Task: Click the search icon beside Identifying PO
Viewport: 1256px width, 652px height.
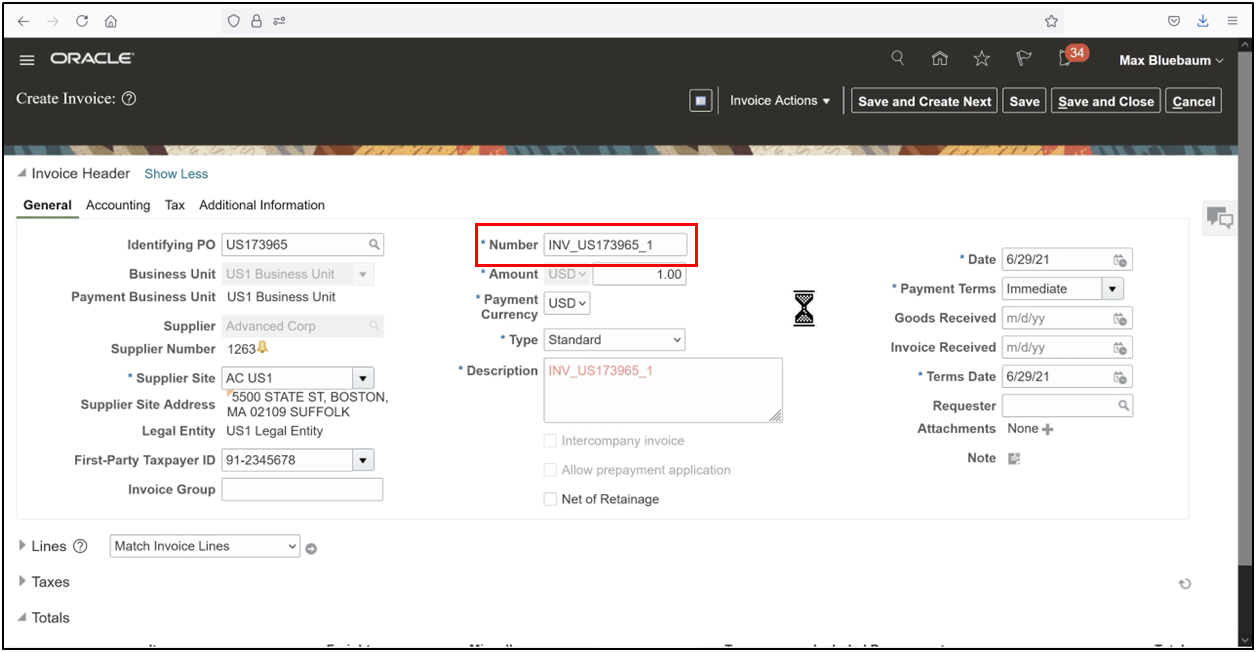Action: point(373,244)
